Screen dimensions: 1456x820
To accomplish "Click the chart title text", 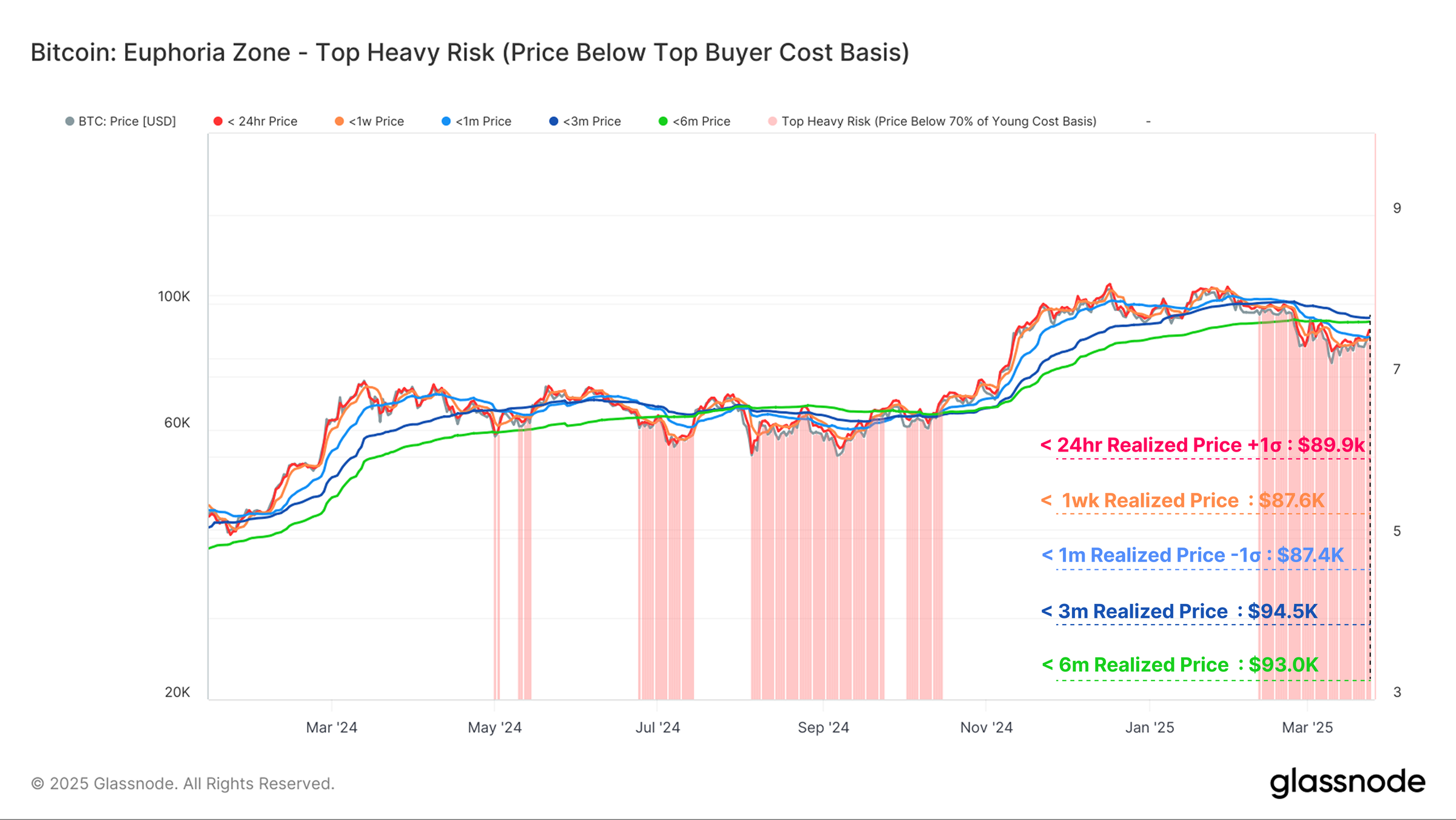I will (470, 53).
